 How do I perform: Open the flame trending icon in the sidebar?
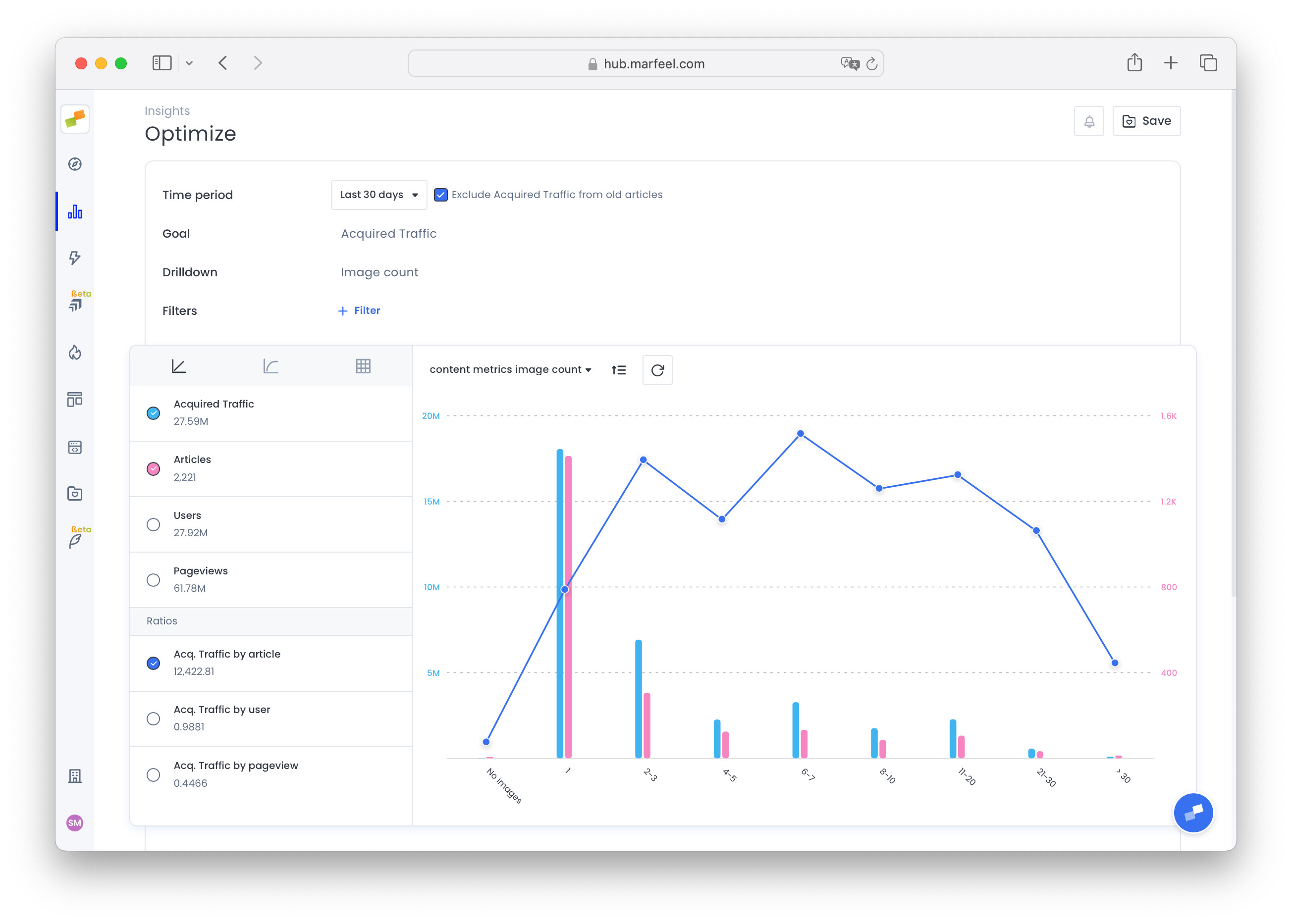(75, 353)
